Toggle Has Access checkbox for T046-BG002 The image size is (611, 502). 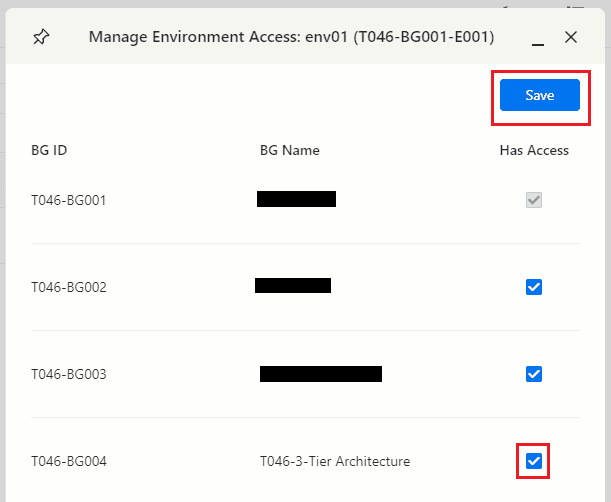tap(534, 287)
